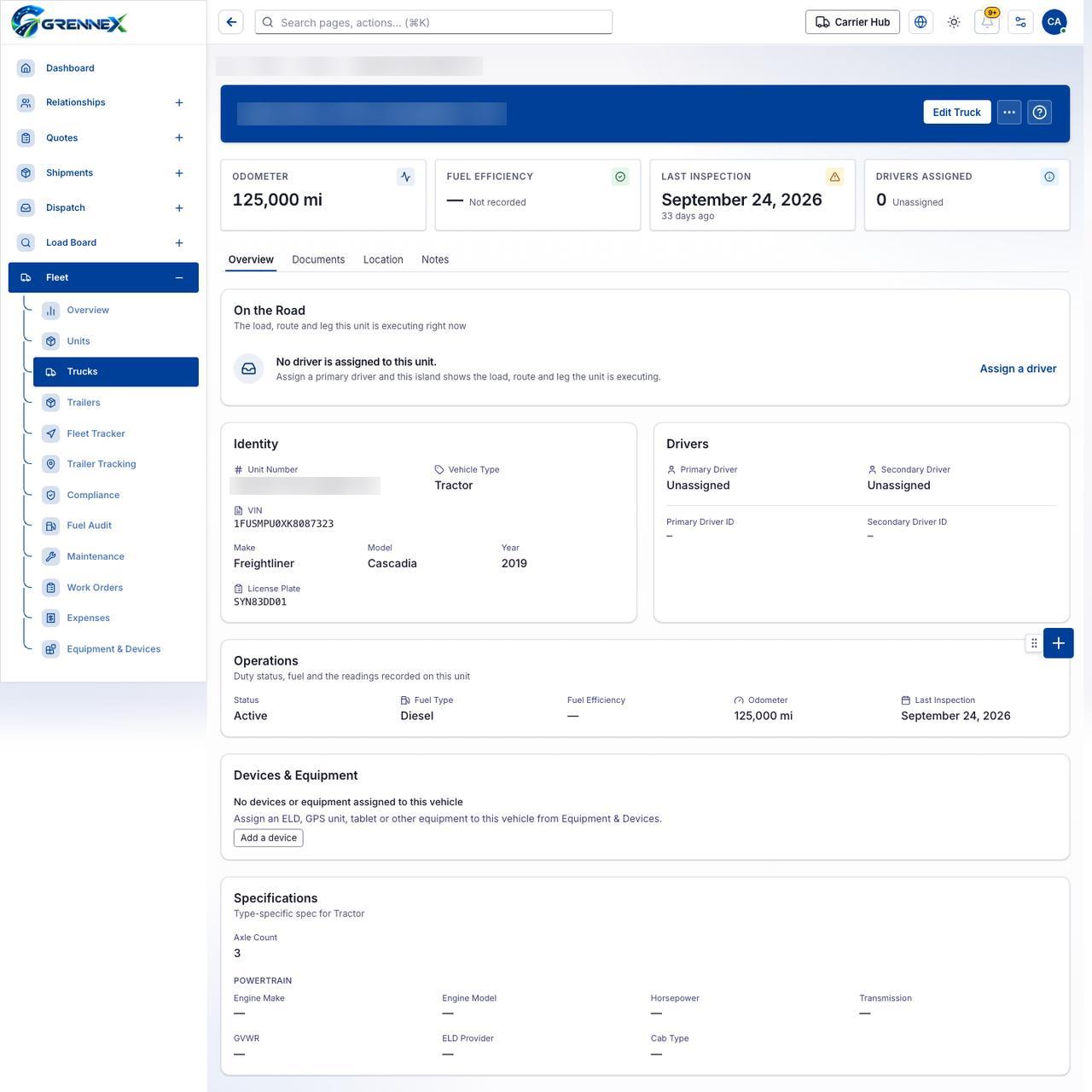Open the CA user avatar menu
This screenshot has width=1092, height=1092.
(x=1054, y=22)
